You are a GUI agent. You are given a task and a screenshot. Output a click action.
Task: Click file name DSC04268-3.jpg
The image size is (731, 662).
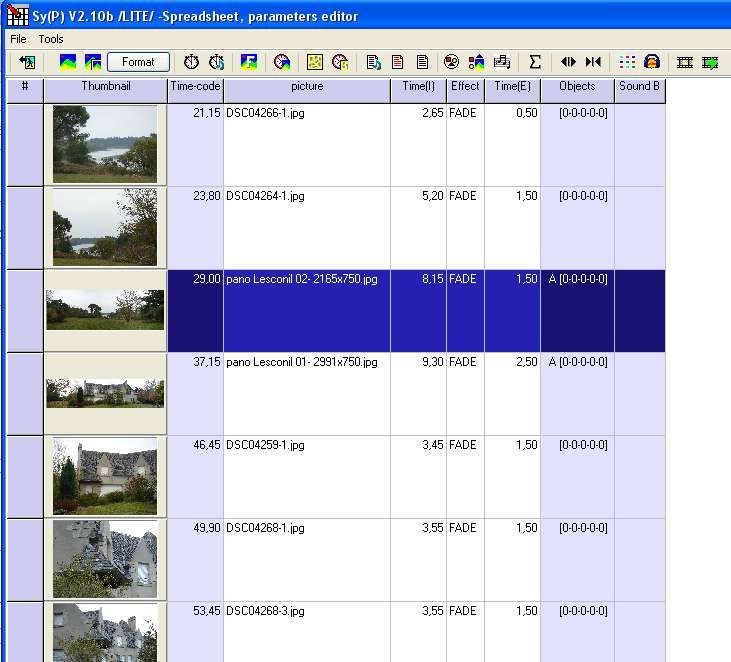[x=265, y=611]
